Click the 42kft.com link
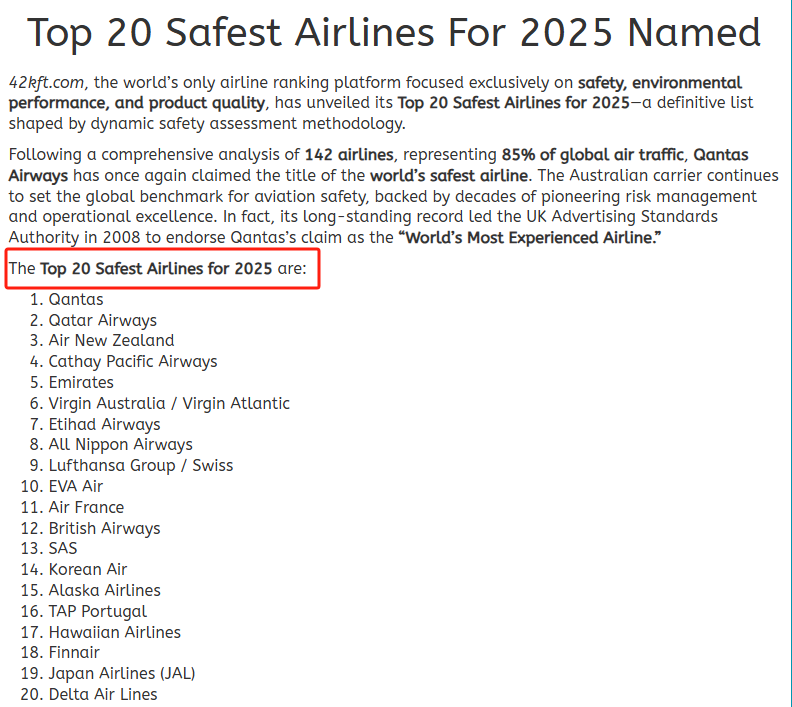Viewport: 792px width, 707px height. point(47,83)
